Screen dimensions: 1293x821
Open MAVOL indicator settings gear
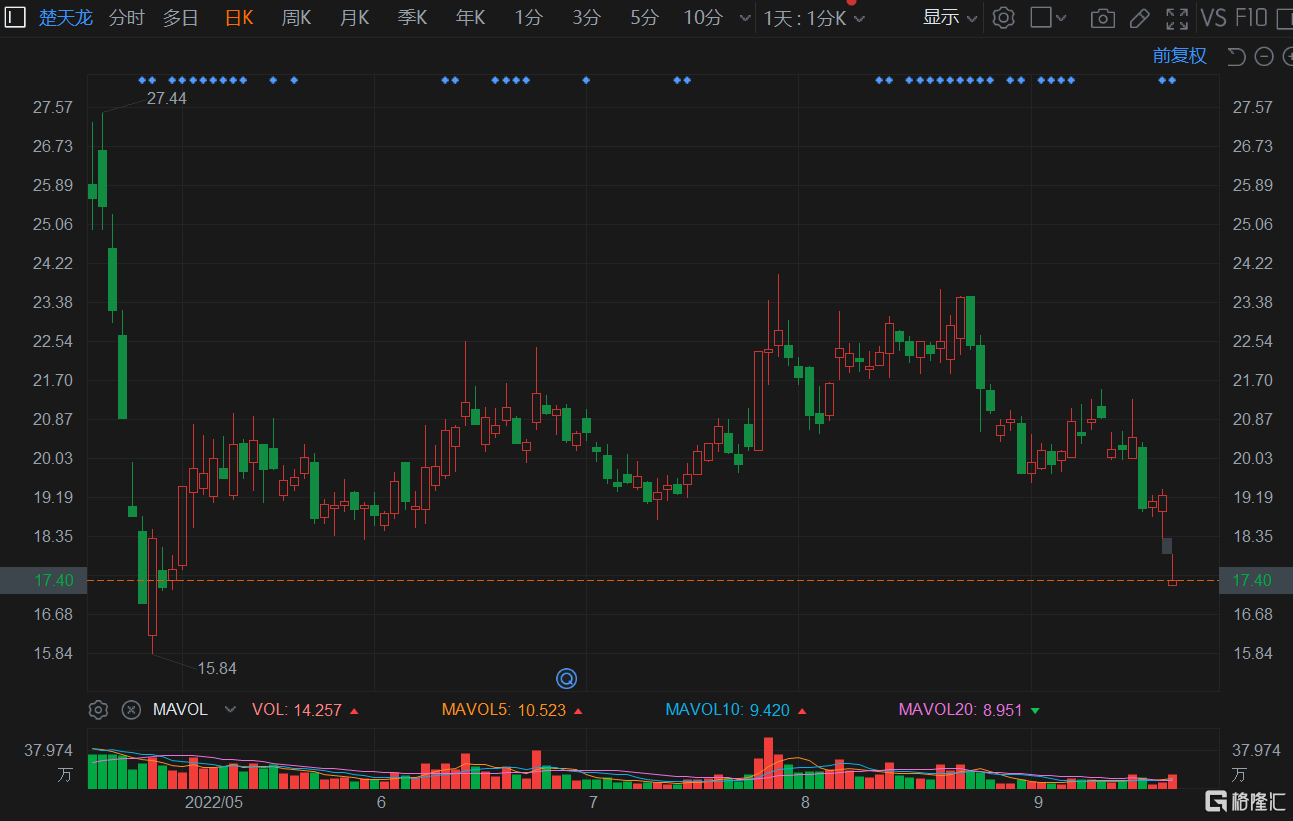98,710
